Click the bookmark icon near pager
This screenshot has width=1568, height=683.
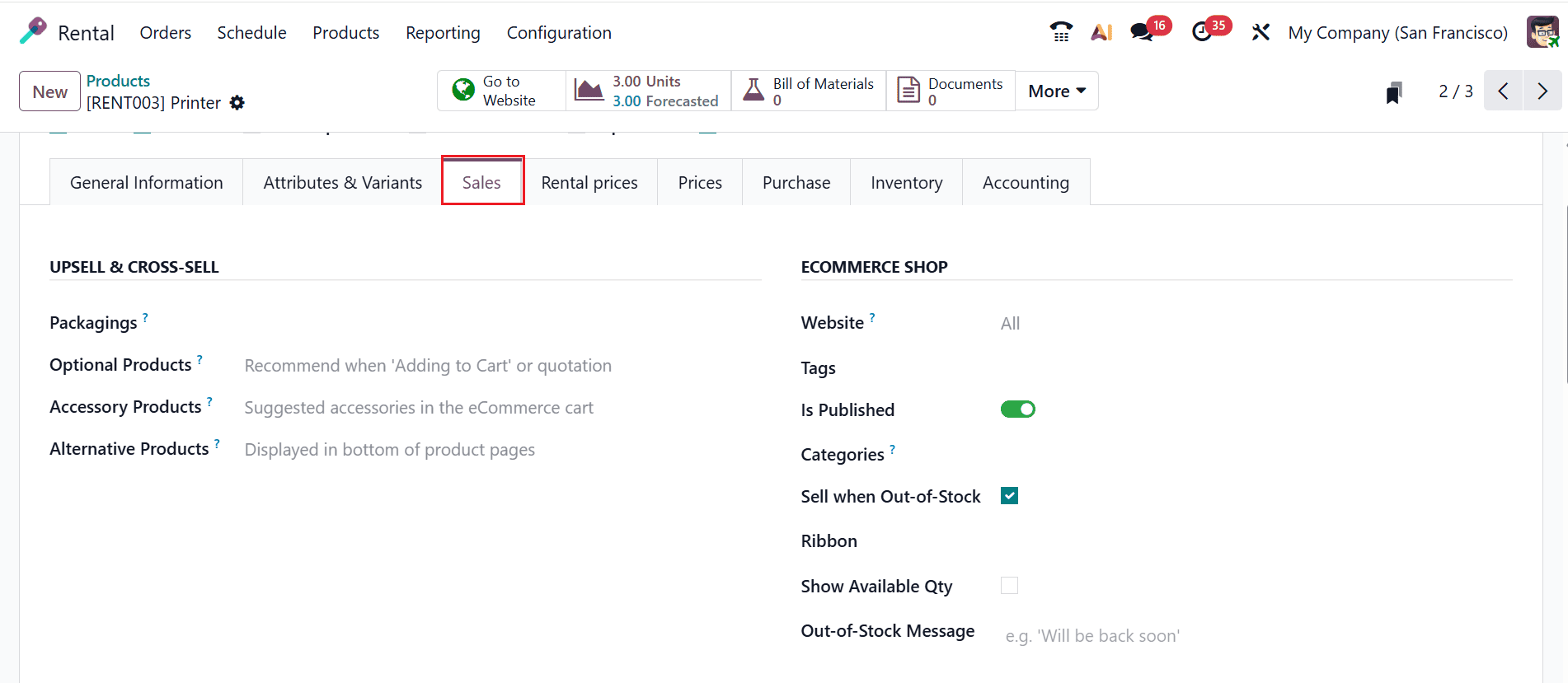click(1394, 92)
